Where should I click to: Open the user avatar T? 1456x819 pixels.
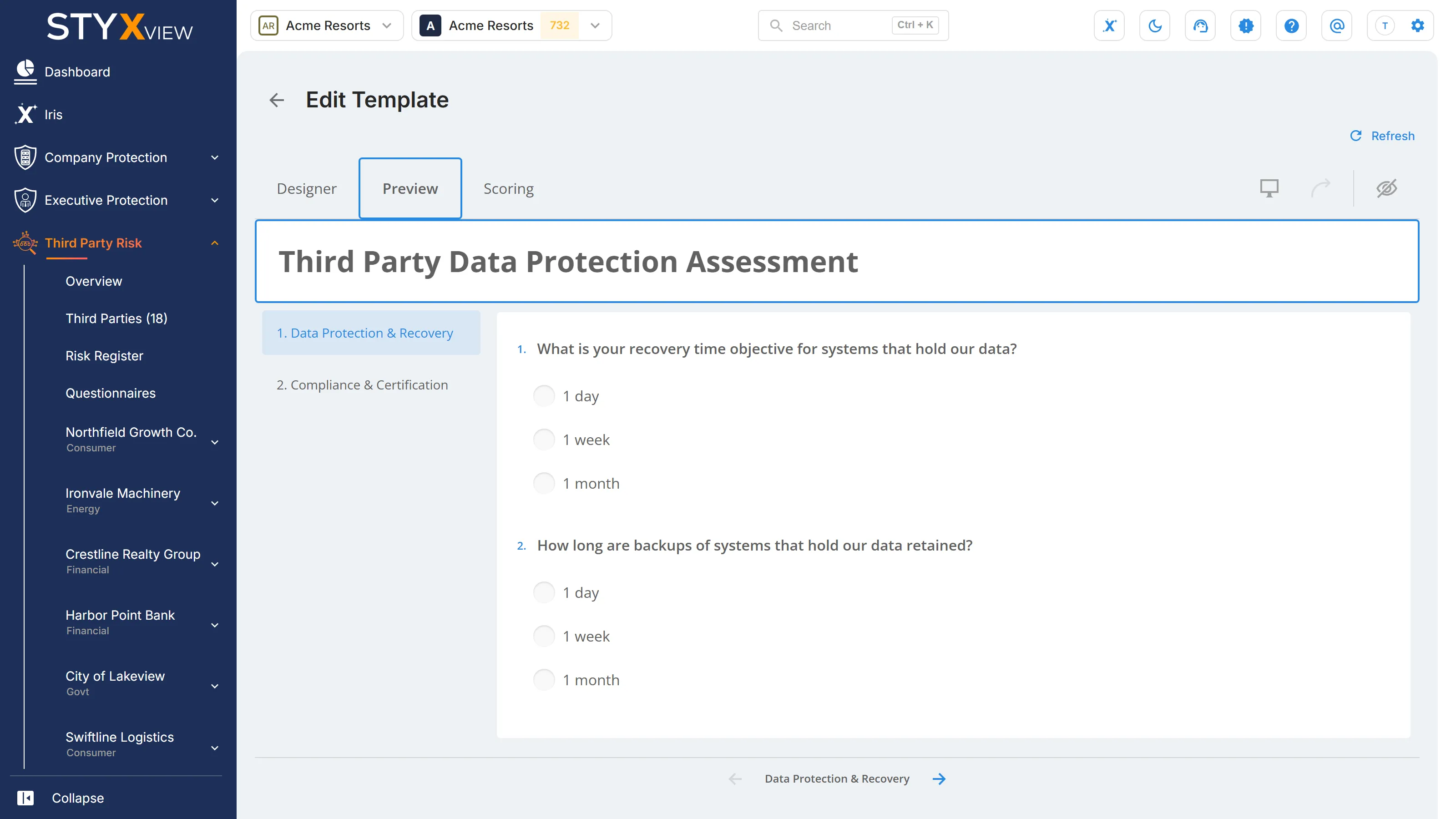tap(1385, 25)
